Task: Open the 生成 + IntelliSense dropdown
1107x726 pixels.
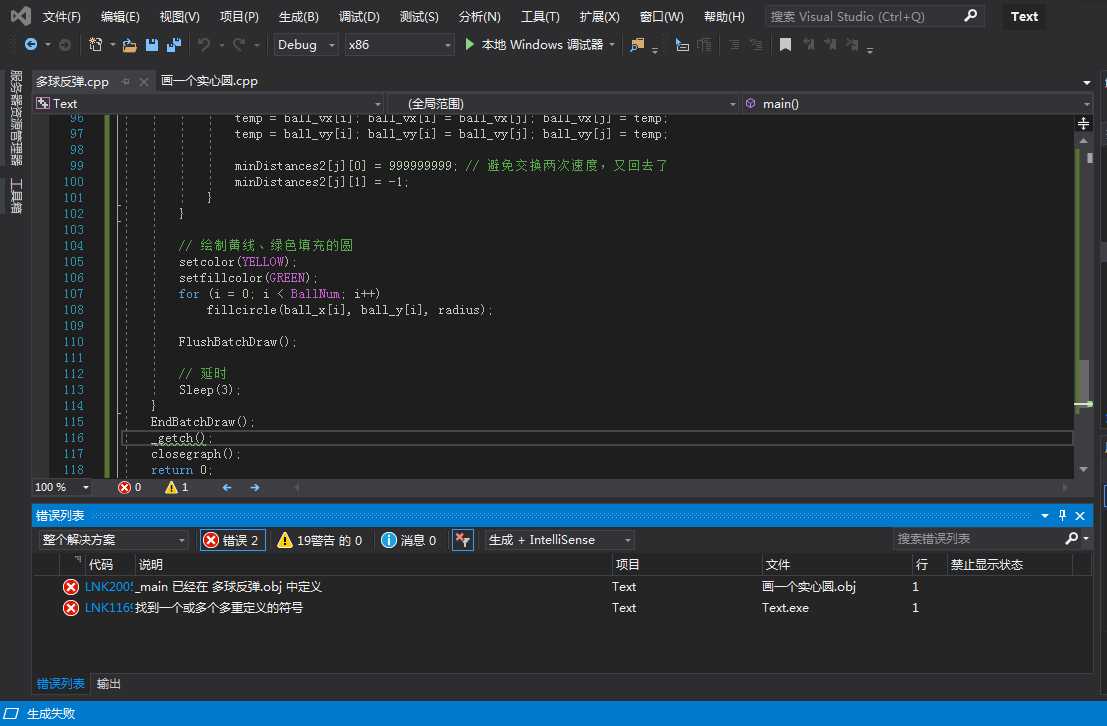Action: [x=559, y=540]
